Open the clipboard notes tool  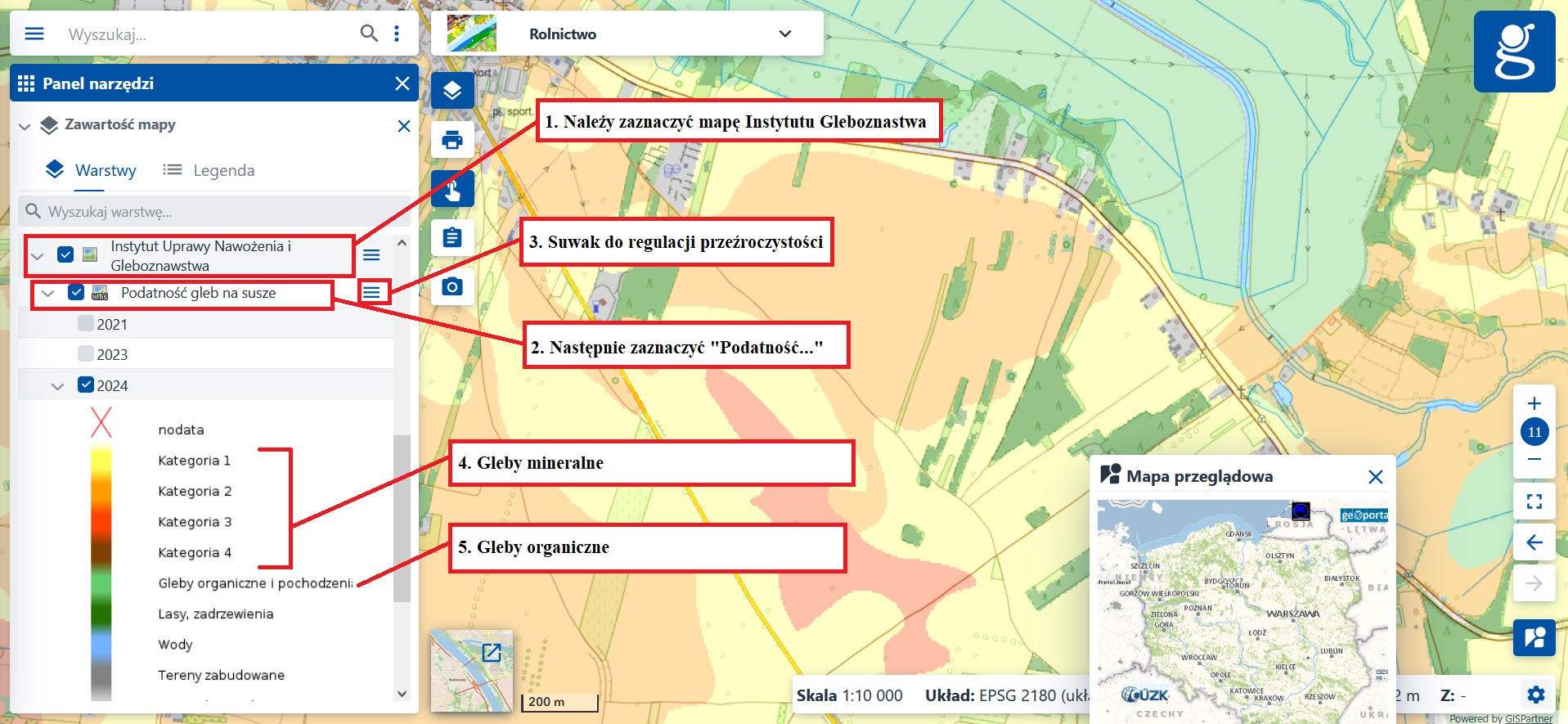452,238
